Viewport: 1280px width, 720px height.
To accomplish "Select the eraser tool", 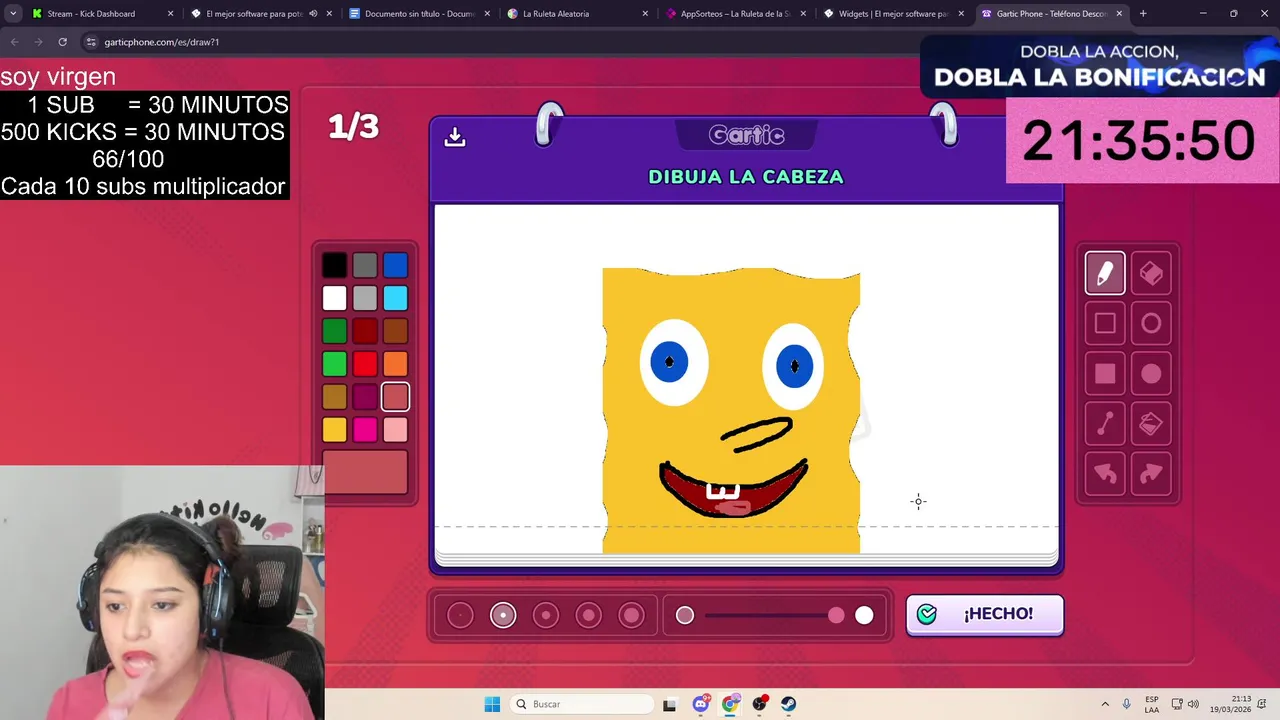I will pos(1151,273).
